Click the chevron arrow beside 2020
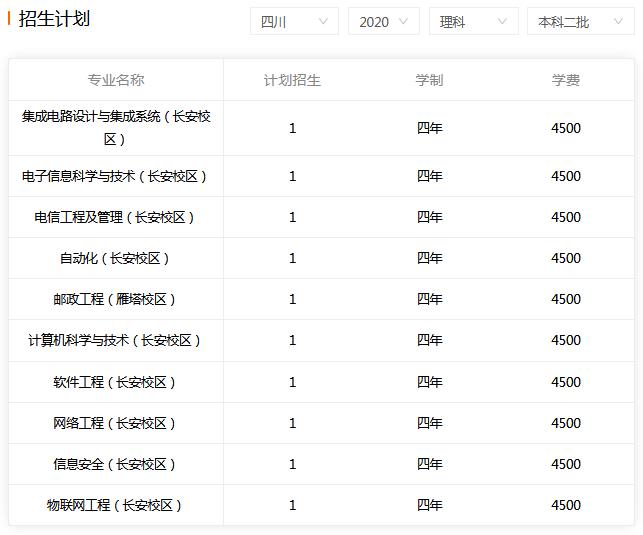 [x=404, y=21]
